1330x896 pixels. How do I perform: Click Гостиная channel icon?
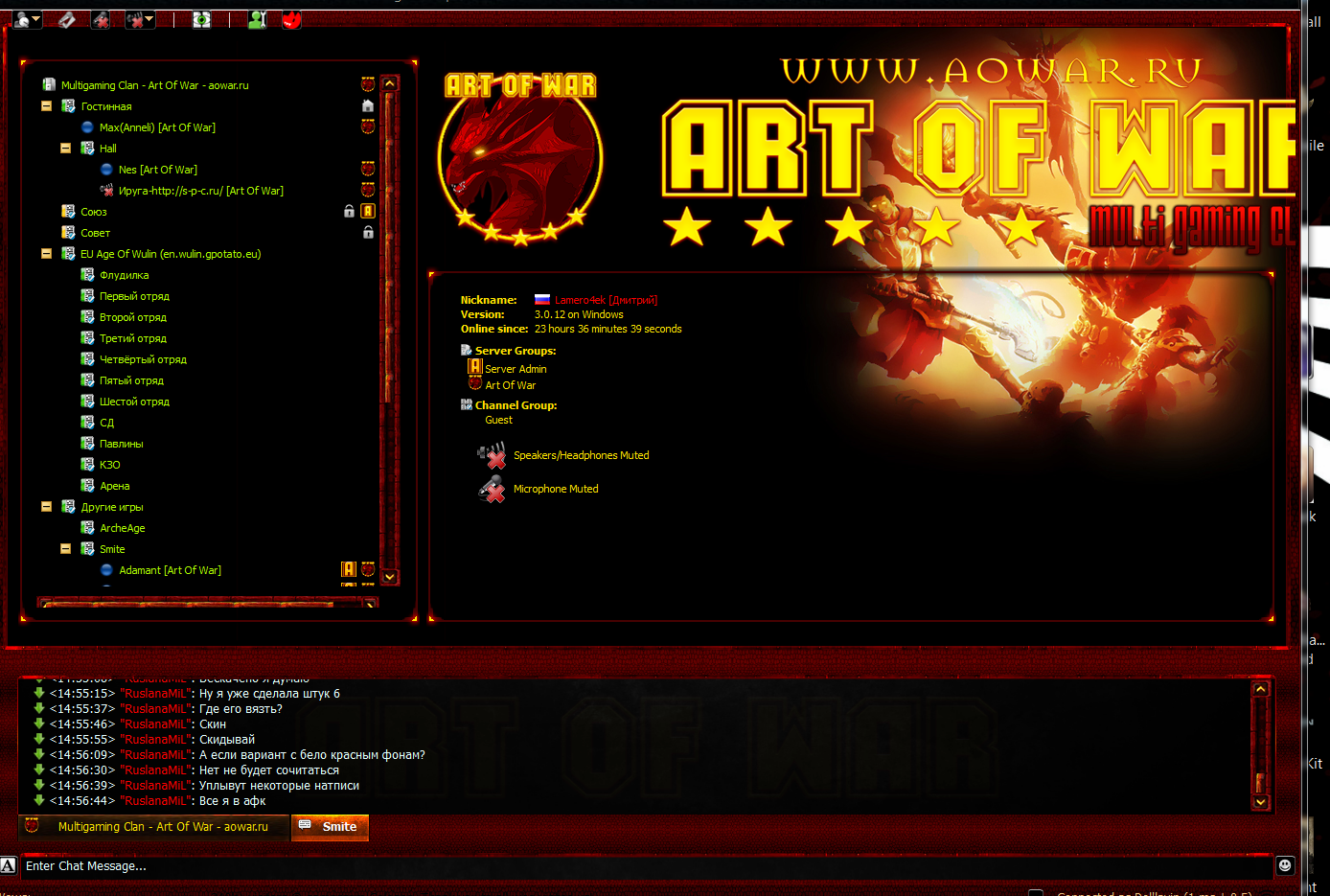(x=68, y=106)
